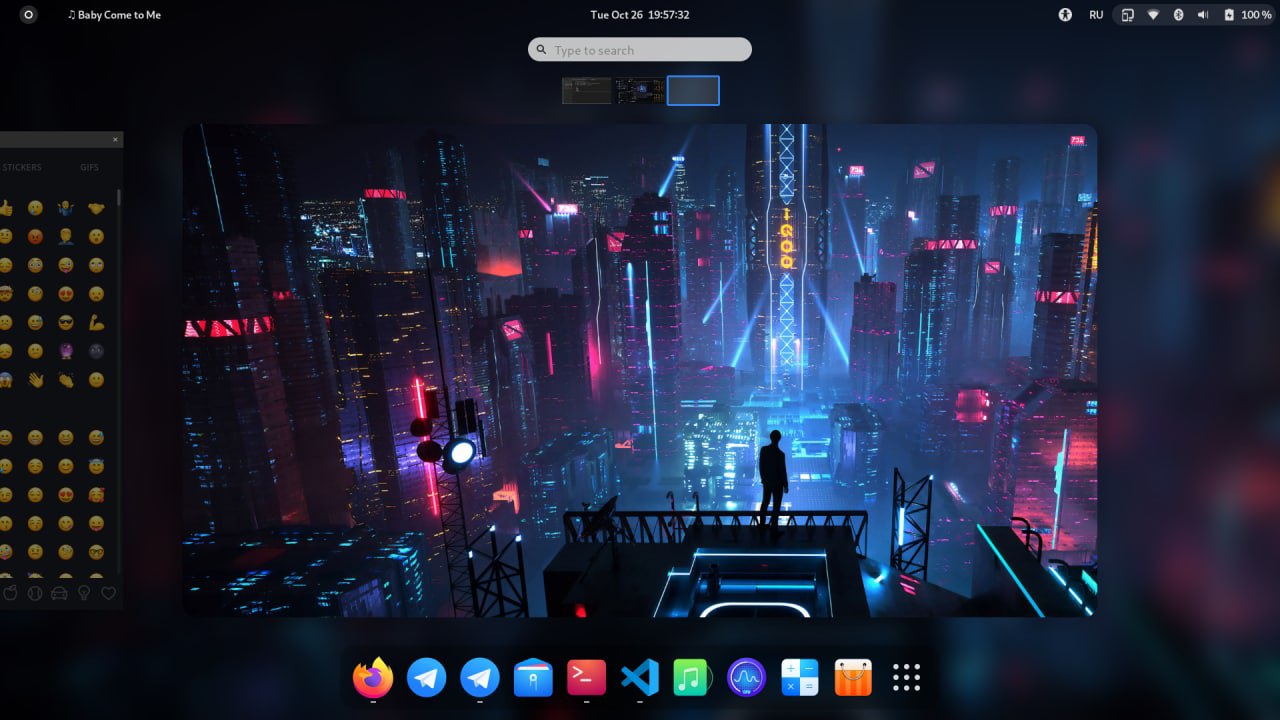
Task: Open the accessibility menu icon
Action: [x=1066, y=15]
